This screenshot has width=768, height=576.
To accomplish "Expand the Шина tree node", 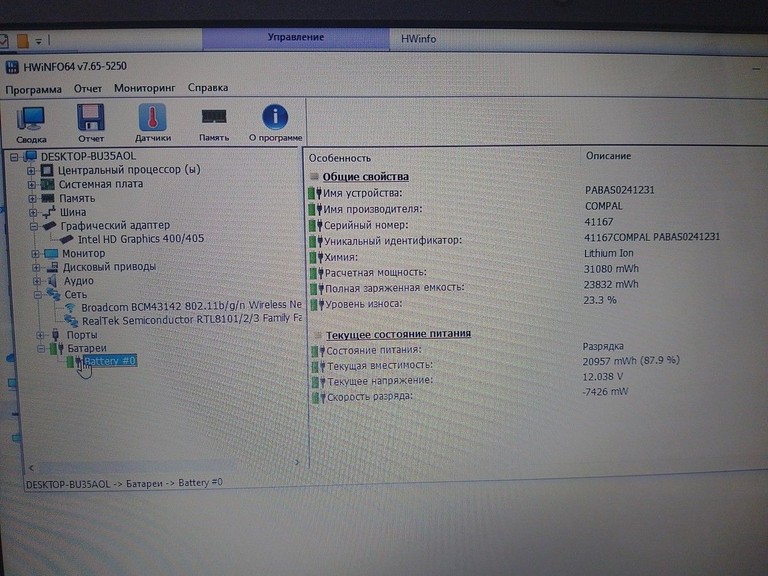I will pos(33,213).
